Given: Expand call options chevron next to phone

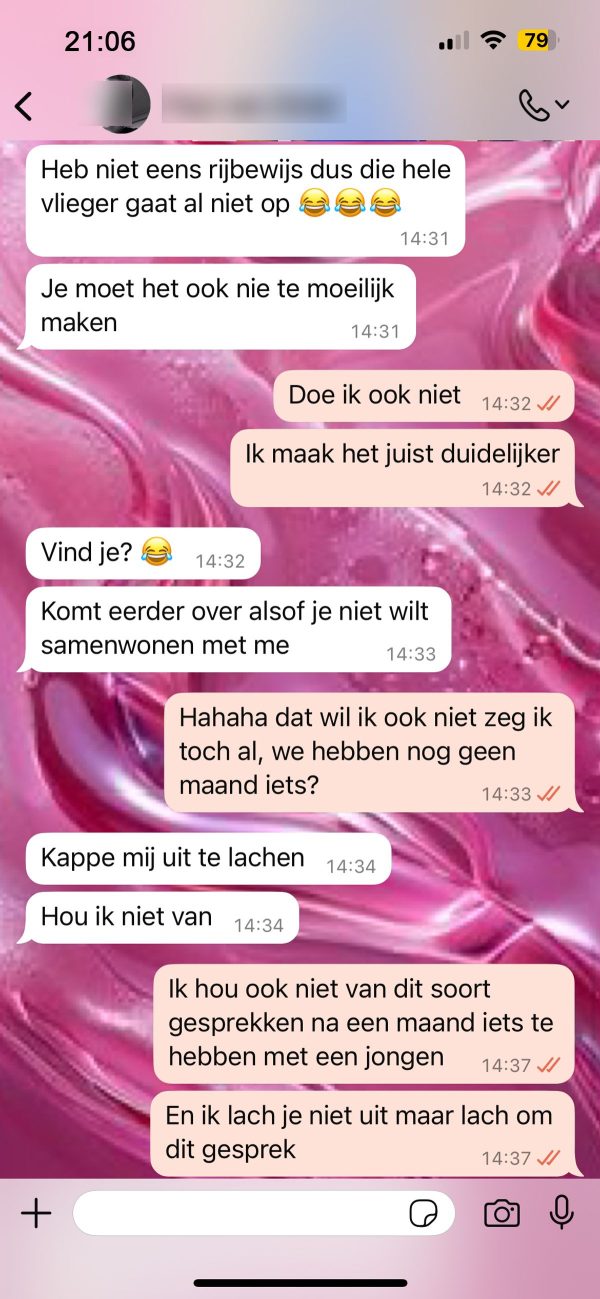Looking at the screenshot, I should [562, 105].
